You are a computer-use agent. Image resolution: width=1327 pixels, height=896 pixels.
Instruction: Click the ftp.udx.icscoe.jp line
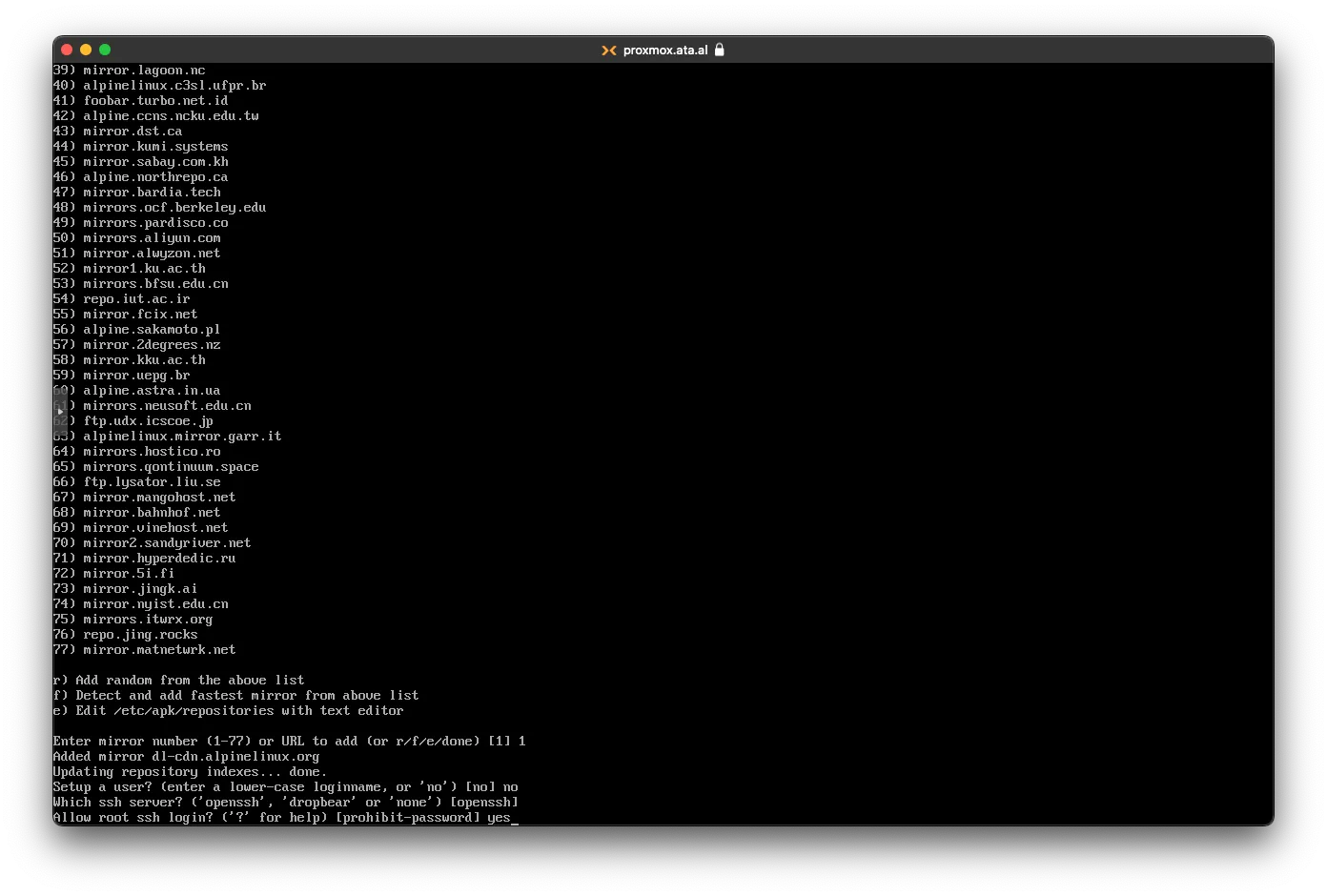(x=133, y=421)
